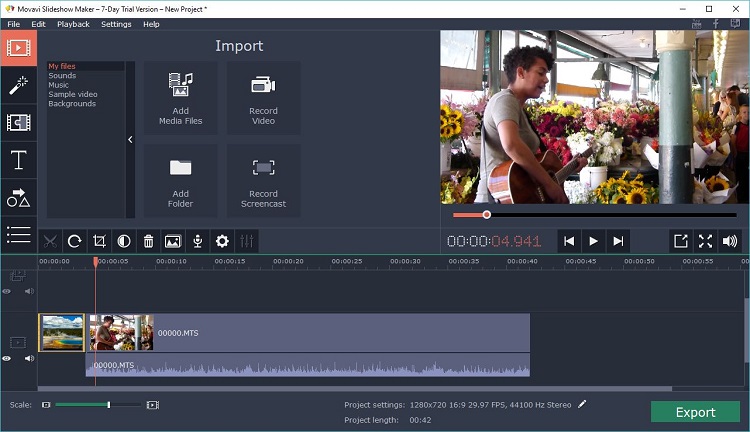Click the Rotate clip icon
750x432 pixels.
tap(74, 241)
